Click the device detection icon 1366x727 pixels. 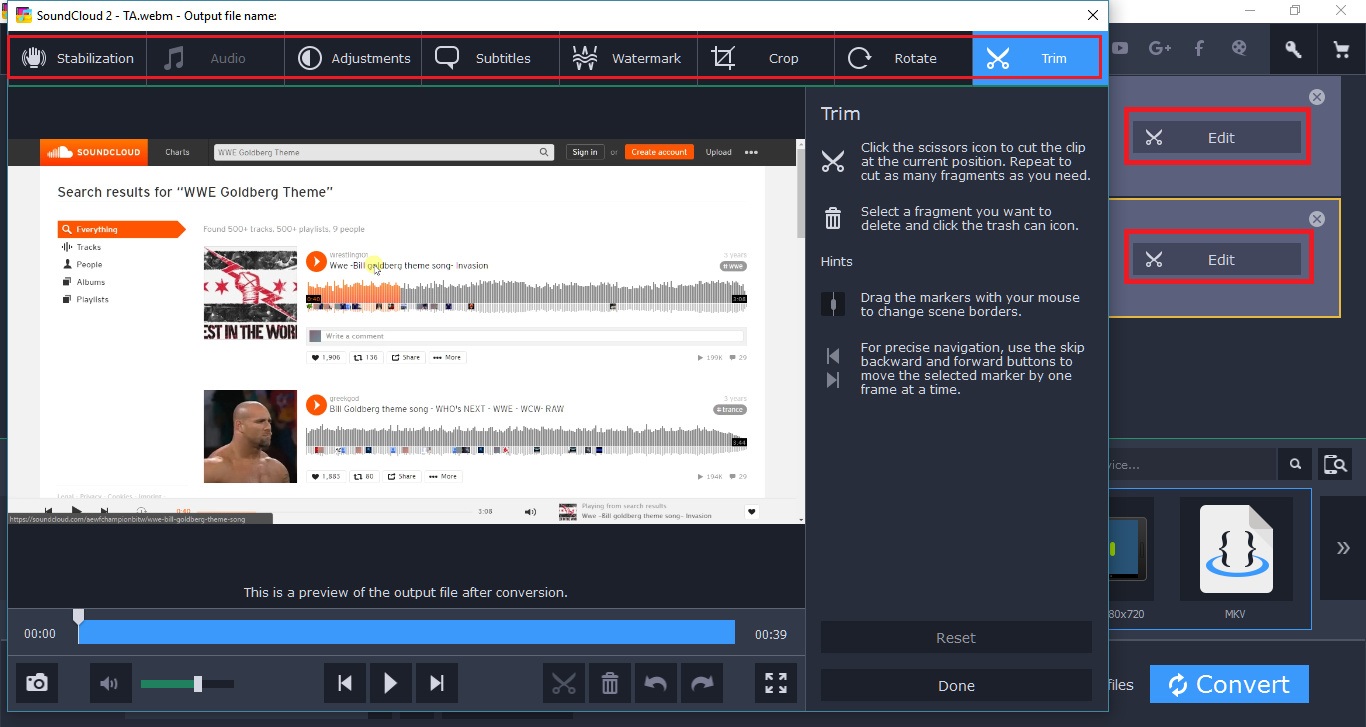tap(1334, 464)
